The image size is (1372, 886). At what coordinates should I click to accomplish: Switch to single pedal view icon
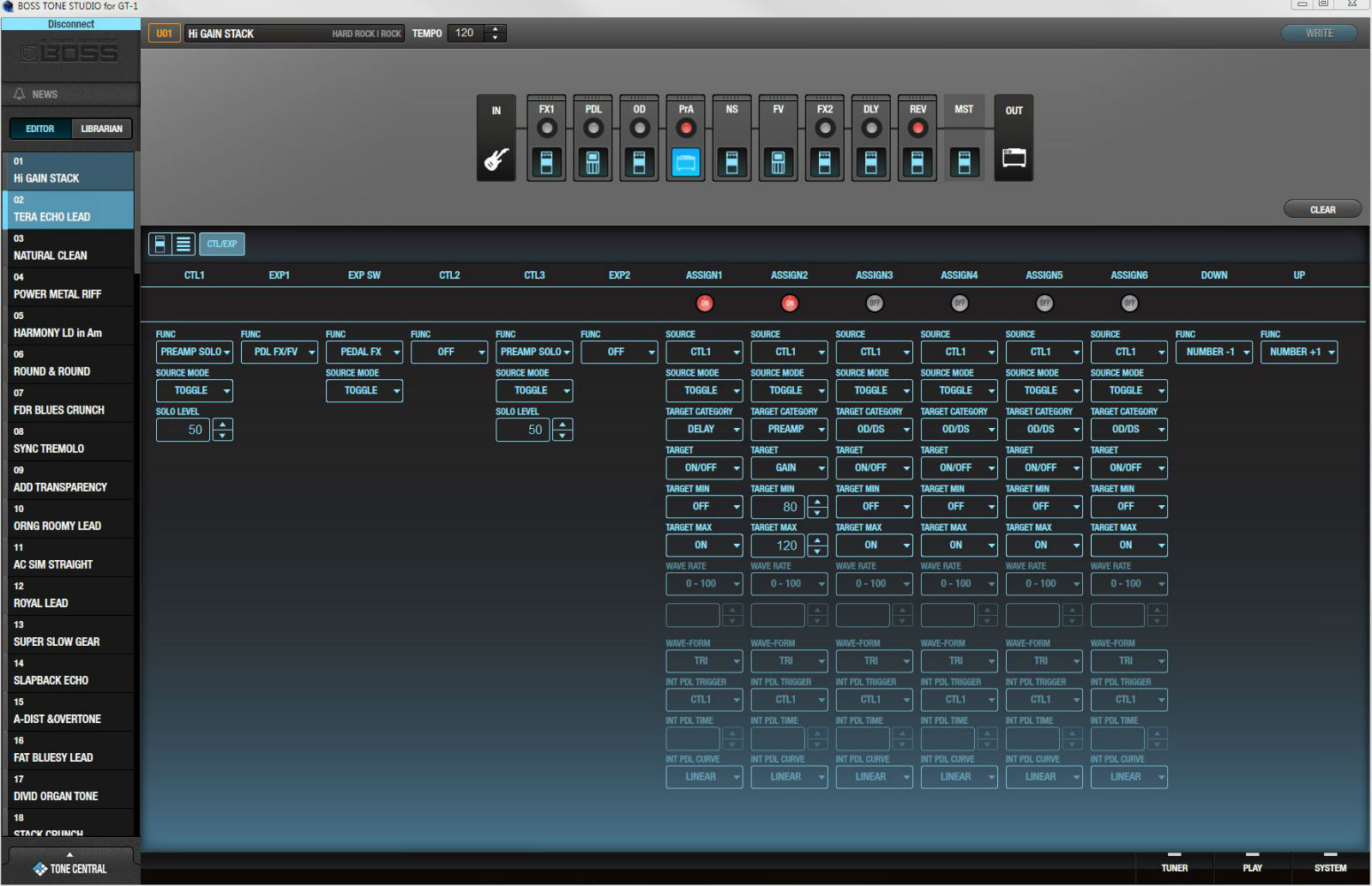(159, 244)
